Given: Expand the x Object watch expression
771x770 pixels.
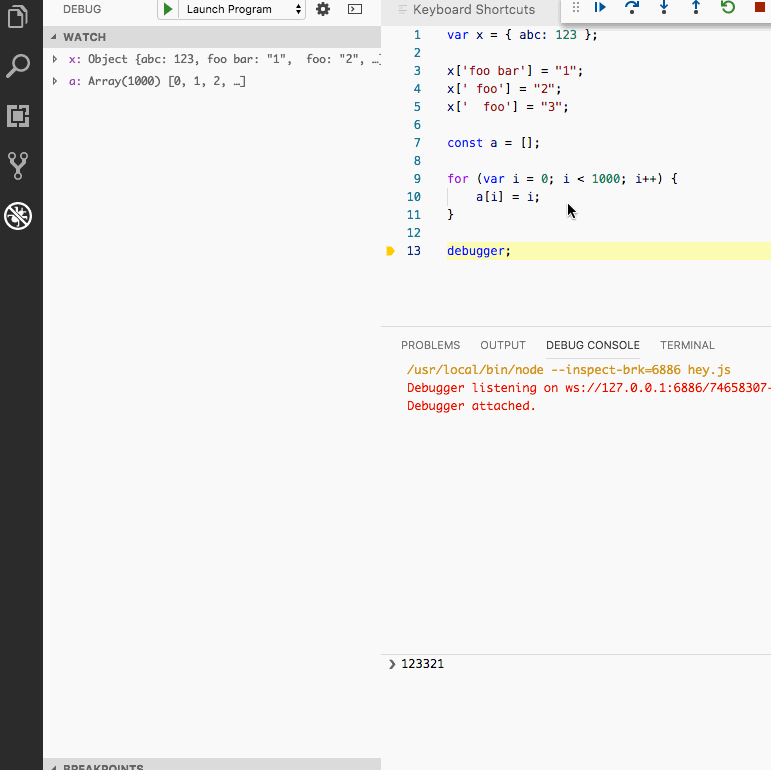Looking at the screenshot, I should (x=55, y=59).
